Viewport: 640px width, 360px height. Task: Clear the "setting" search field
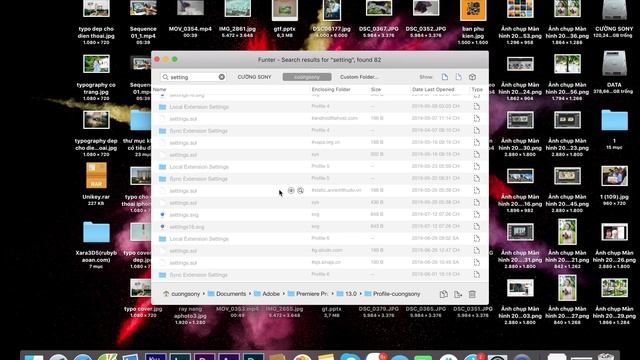[x=222, y=77]
